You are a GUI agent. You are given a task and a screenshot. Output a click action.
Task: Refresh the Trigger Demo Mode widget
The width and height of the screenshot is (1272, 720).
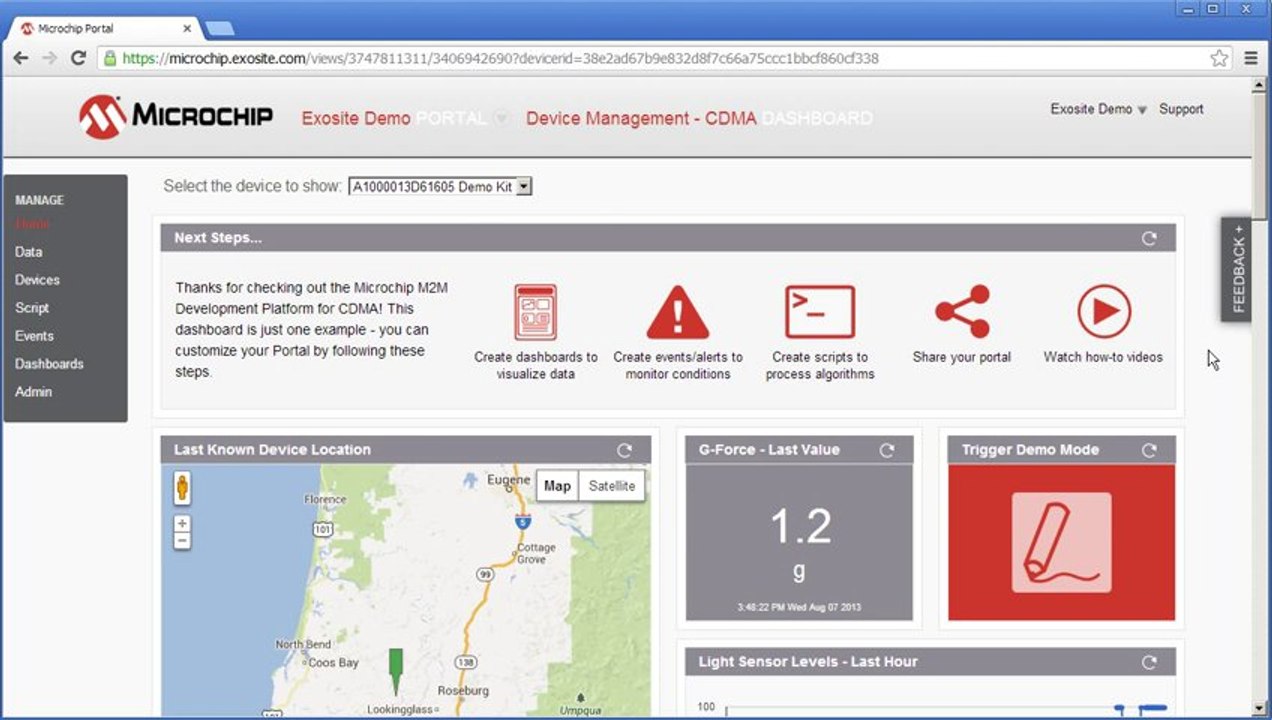pyautogui.click(x=1149, y=450)
